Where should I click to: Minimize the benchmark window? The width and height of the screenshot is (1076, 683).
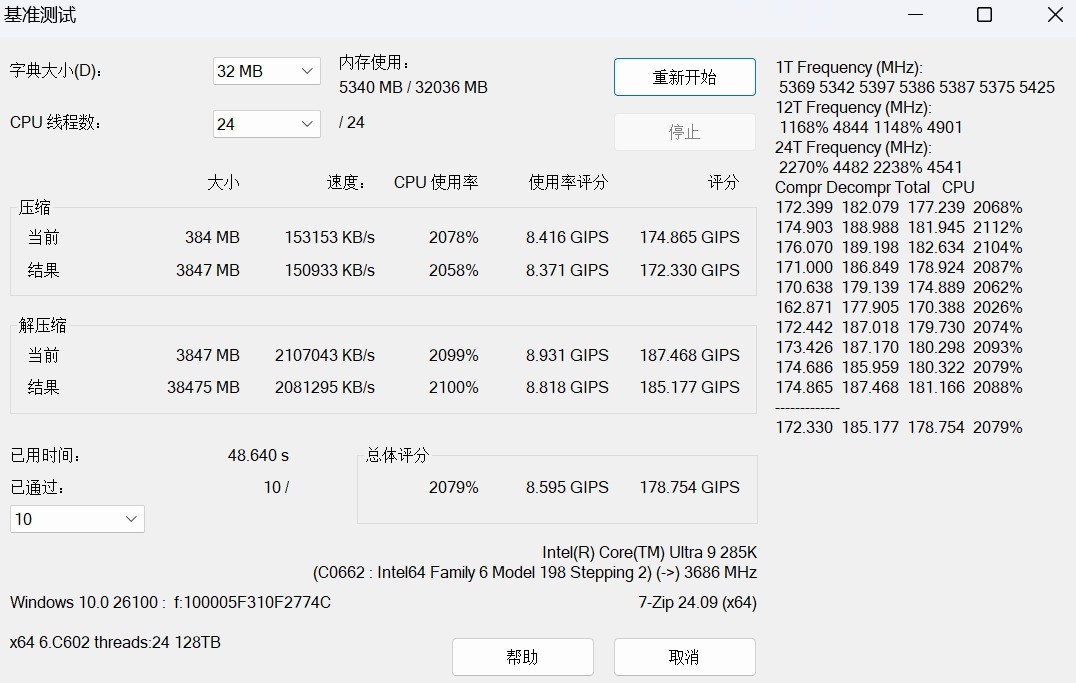914,15
